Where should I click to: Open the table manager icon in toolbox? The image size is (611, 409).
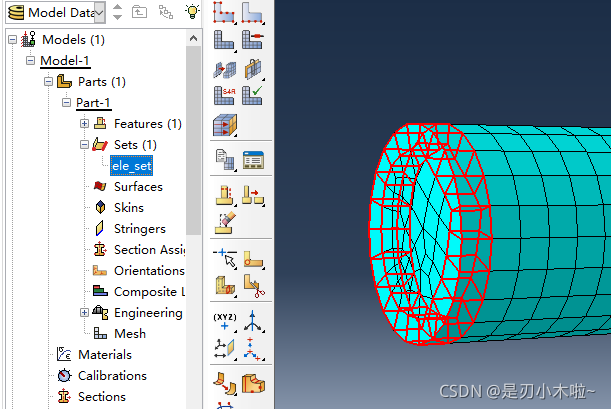(x=253, y=159)
